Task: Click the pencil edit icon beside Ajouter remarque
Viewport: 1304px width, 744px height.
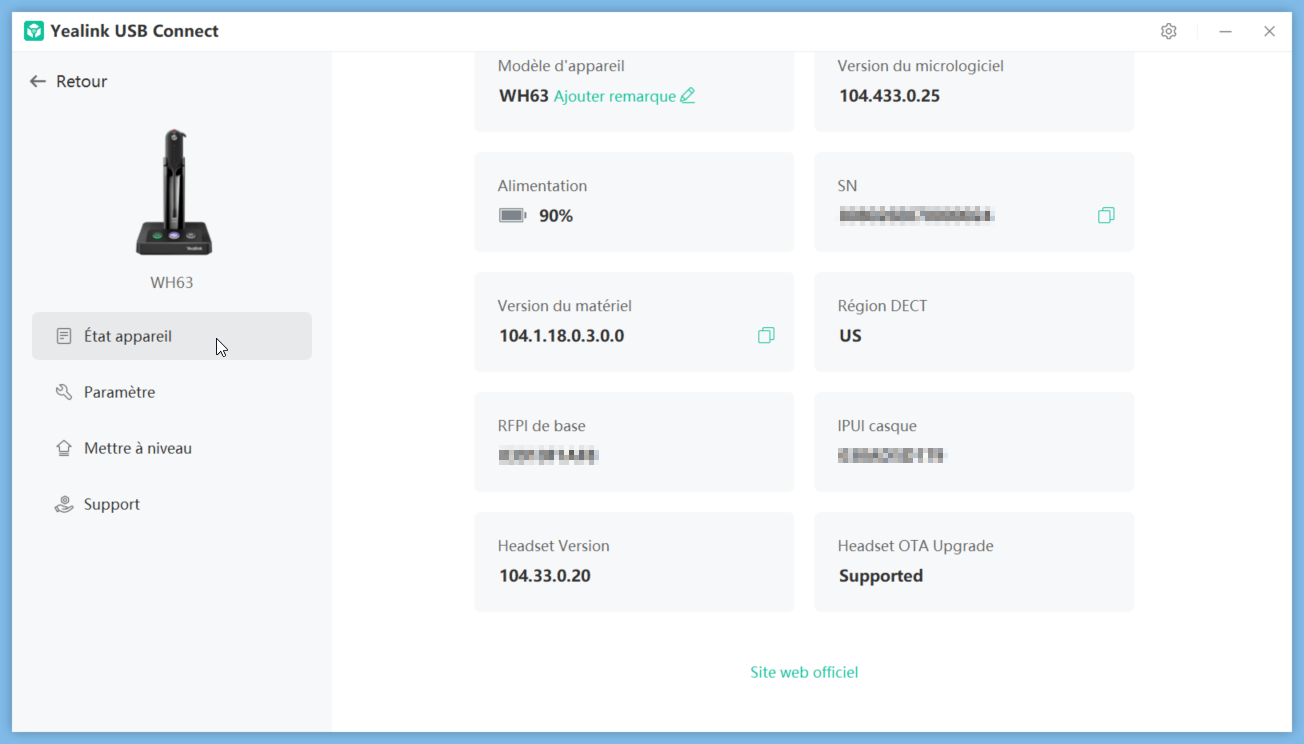Action: [687, 96]
